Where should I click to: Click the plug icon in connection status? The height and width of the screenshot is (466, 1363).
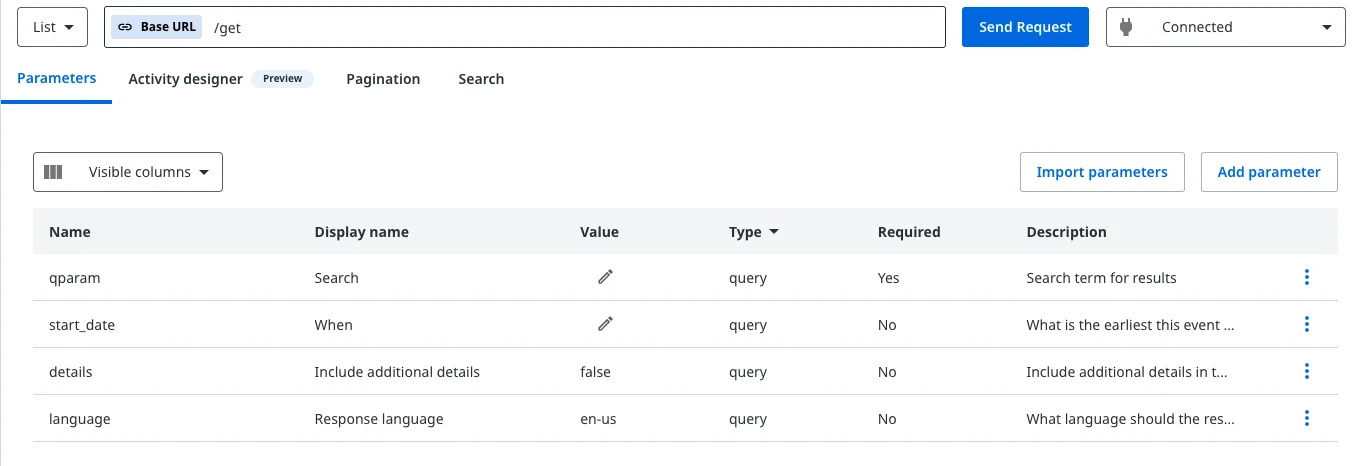click(1126, 27)
